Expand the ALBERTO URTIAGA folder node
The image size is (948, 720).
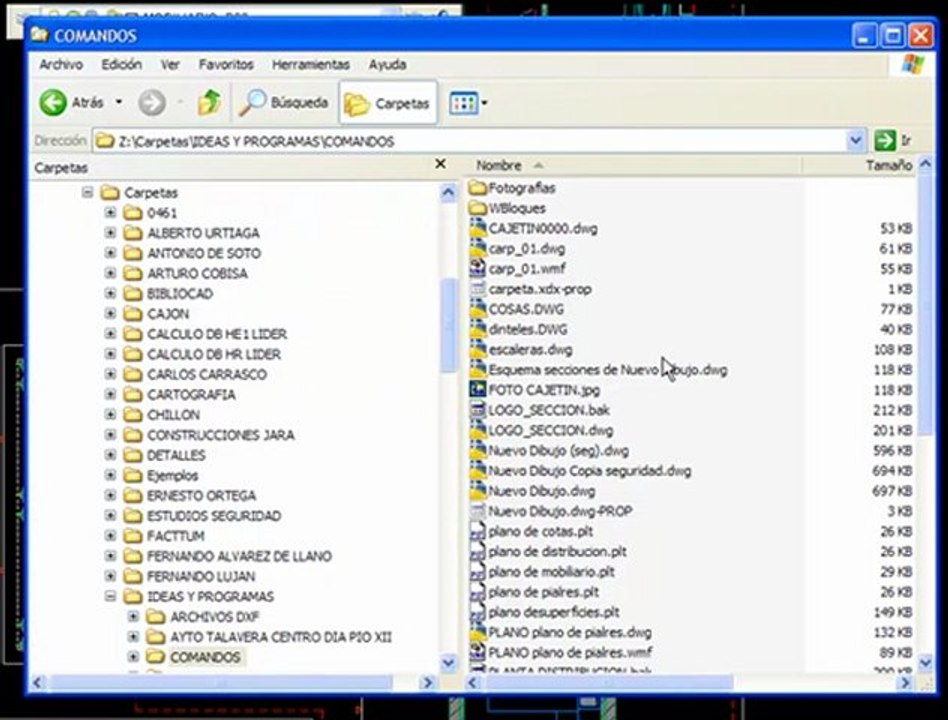coord(111,233)
